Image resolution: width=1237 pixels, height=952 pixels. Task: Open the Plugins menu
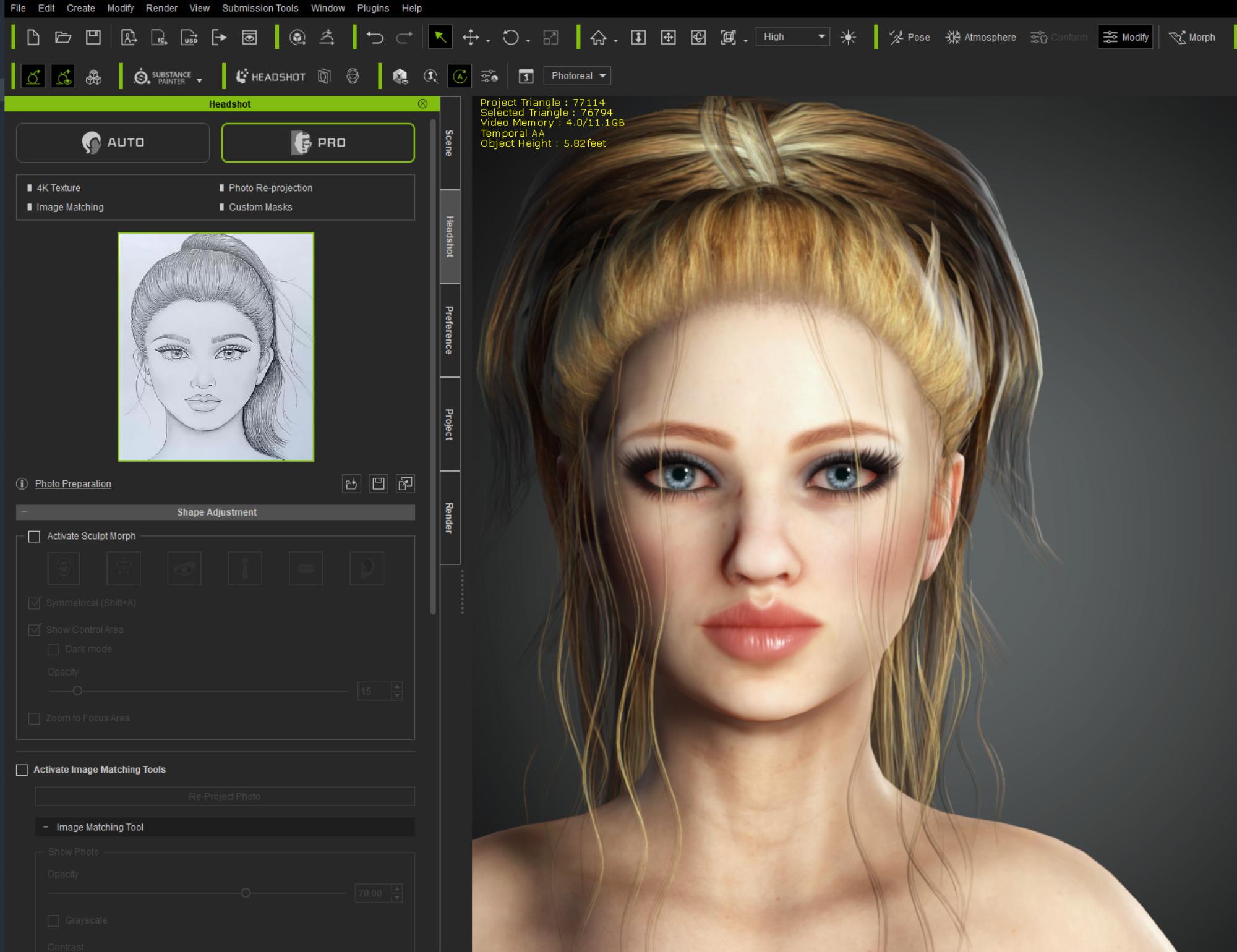click(373, 8)
